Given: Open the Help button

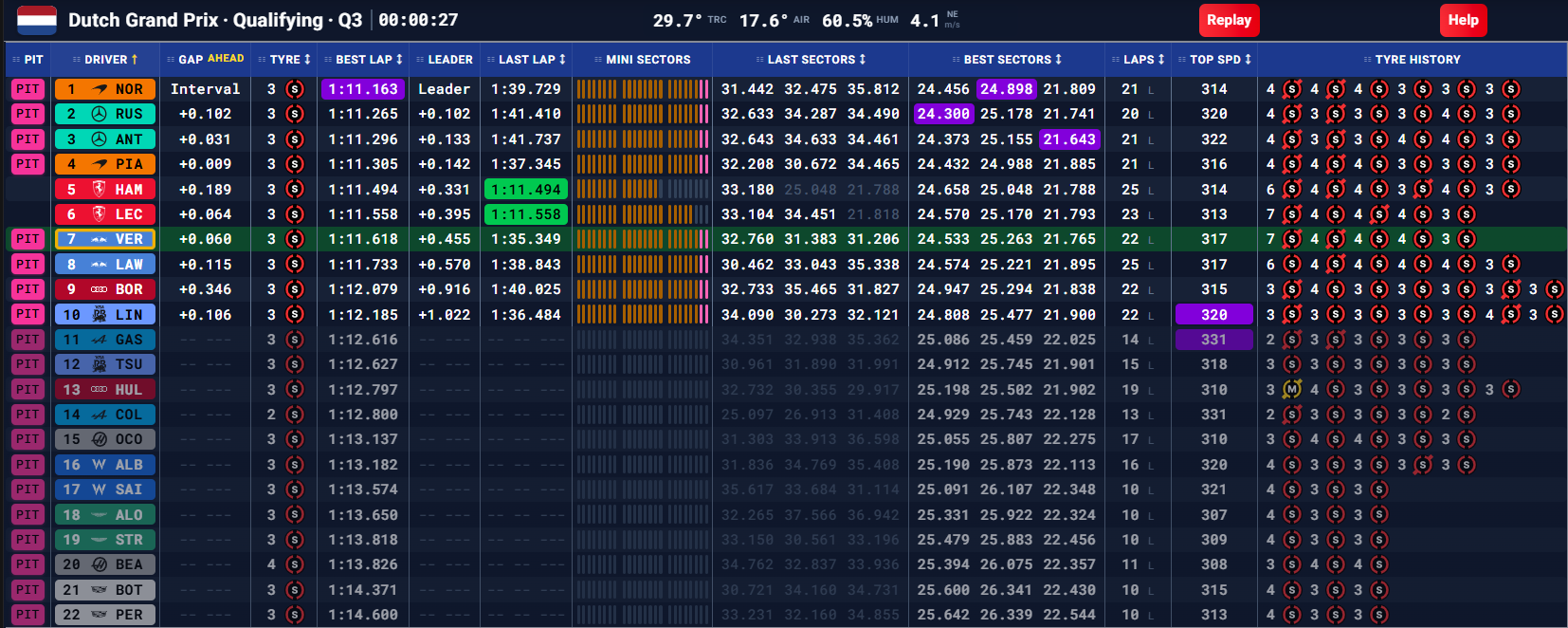Looking at the screenshot, I should tap(1463, 20).
